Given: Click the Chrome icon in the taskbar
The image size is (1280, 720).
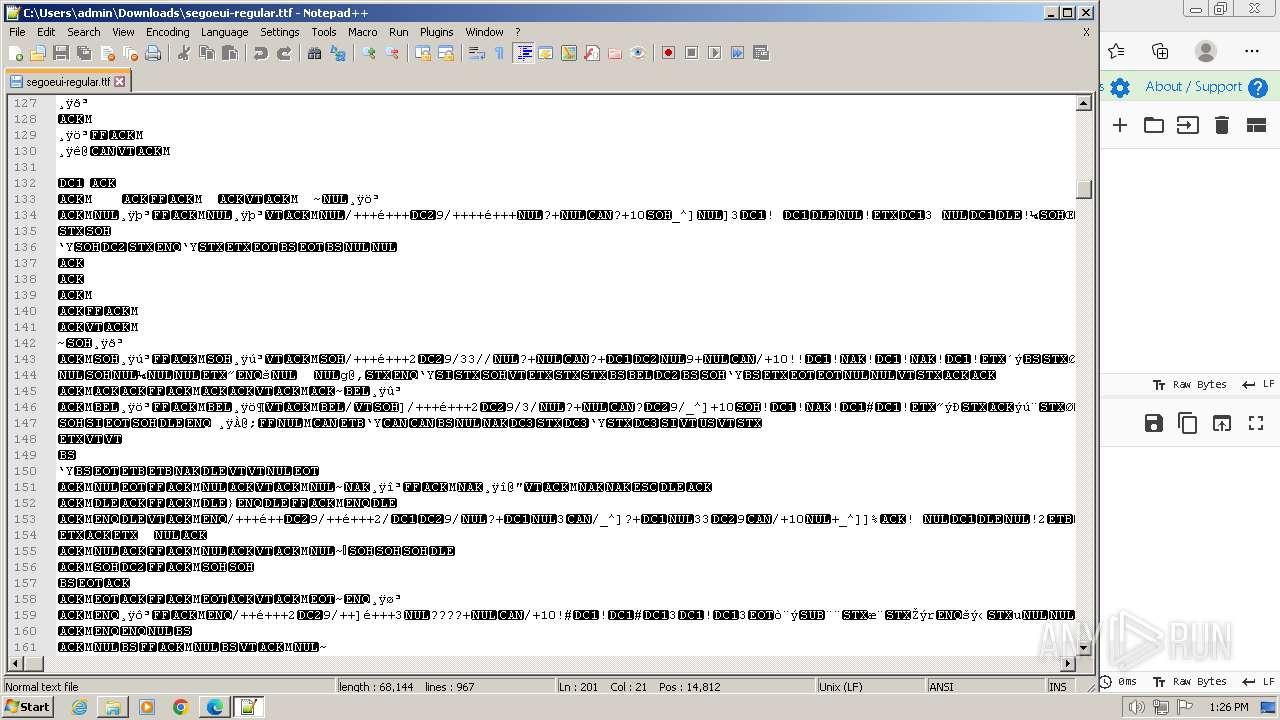Looking at the screenshot, I should [x=181, y=707].
